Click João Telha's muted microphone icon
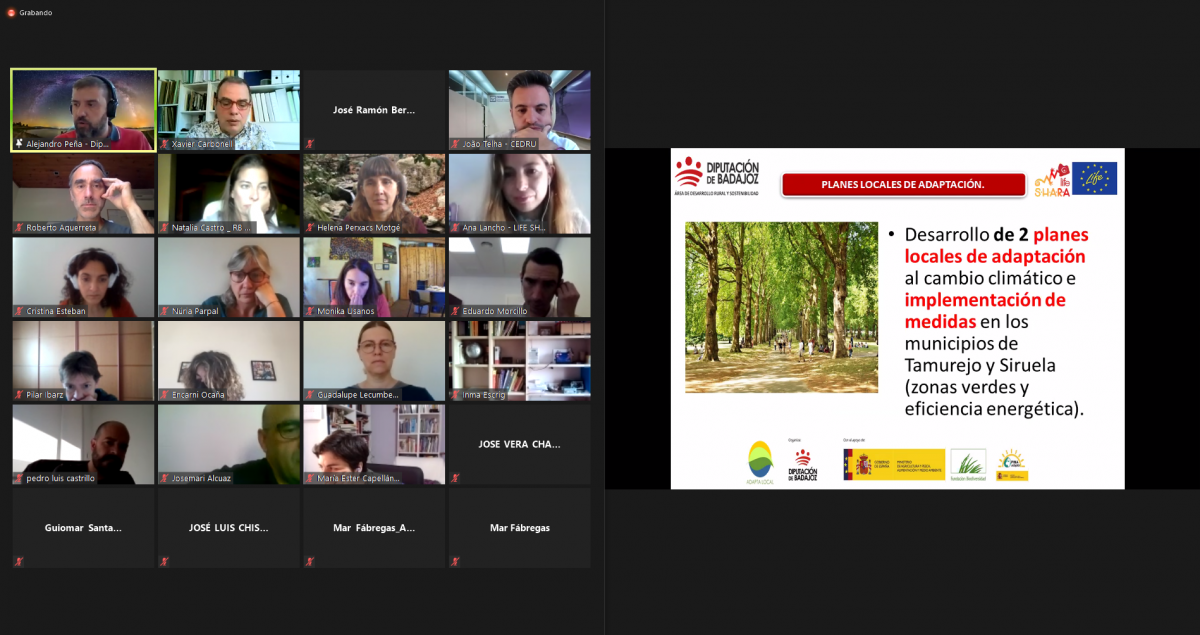The width and height of the screenshot is (1200, 635). coord(456,144)
